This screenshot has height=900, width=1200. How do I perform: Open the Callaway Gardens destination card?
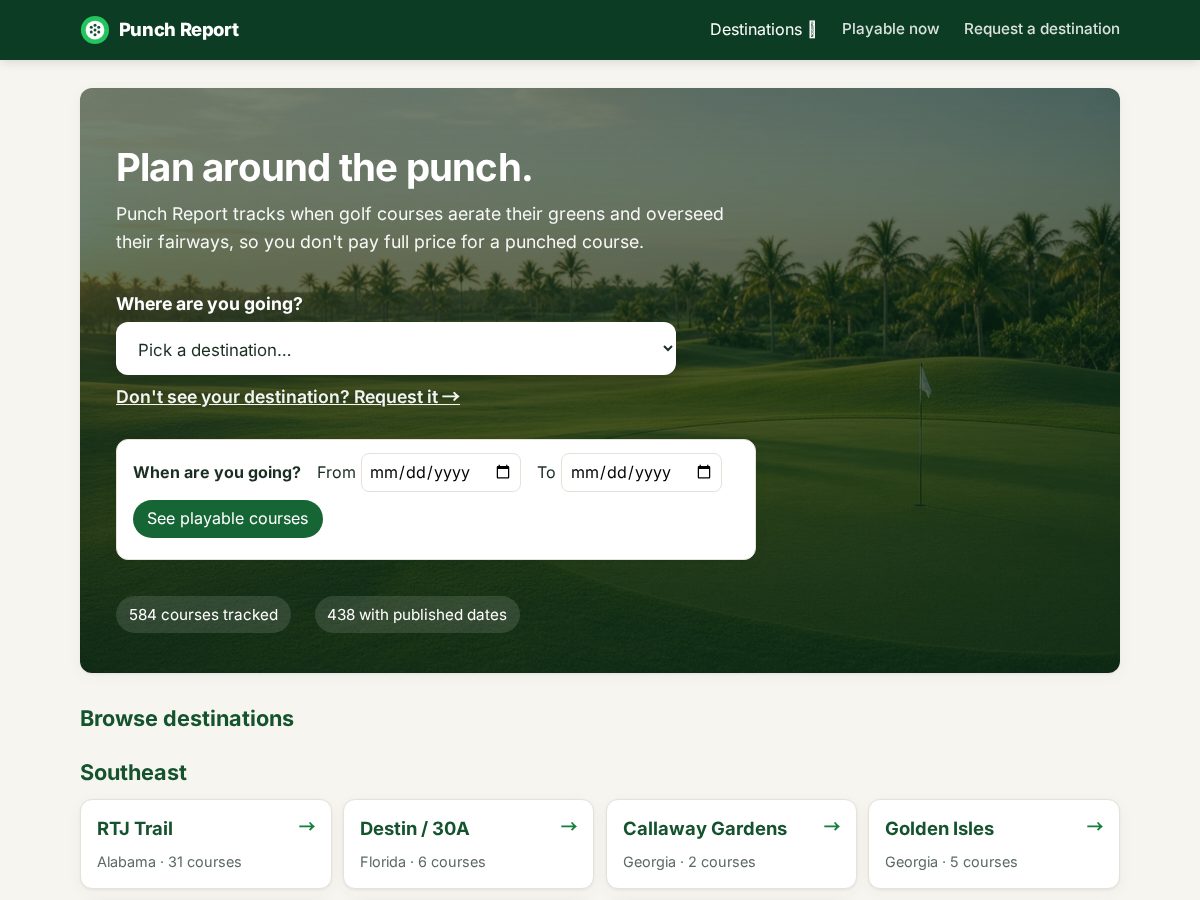(731, 844)
